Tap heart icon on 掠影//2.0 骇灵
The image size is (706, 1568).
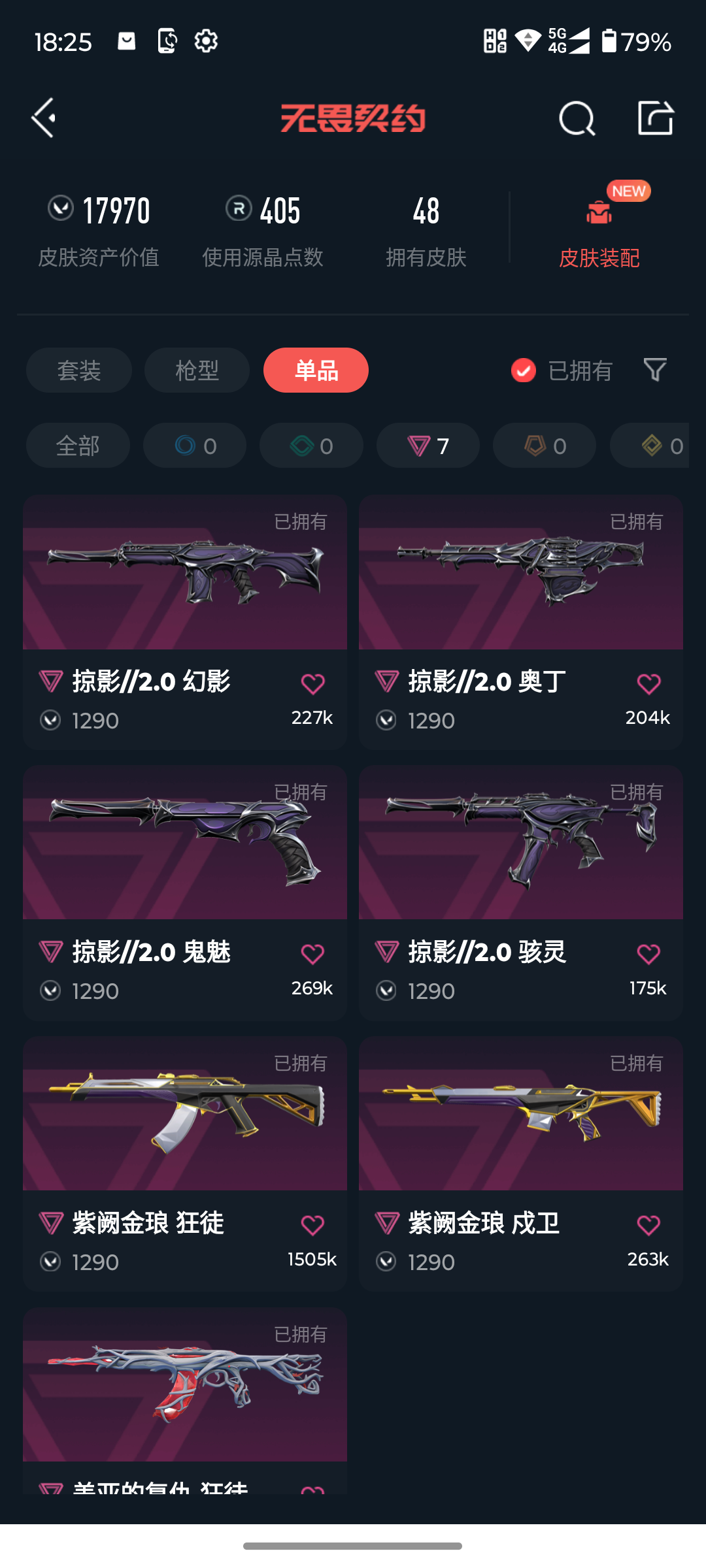[648, 955]
